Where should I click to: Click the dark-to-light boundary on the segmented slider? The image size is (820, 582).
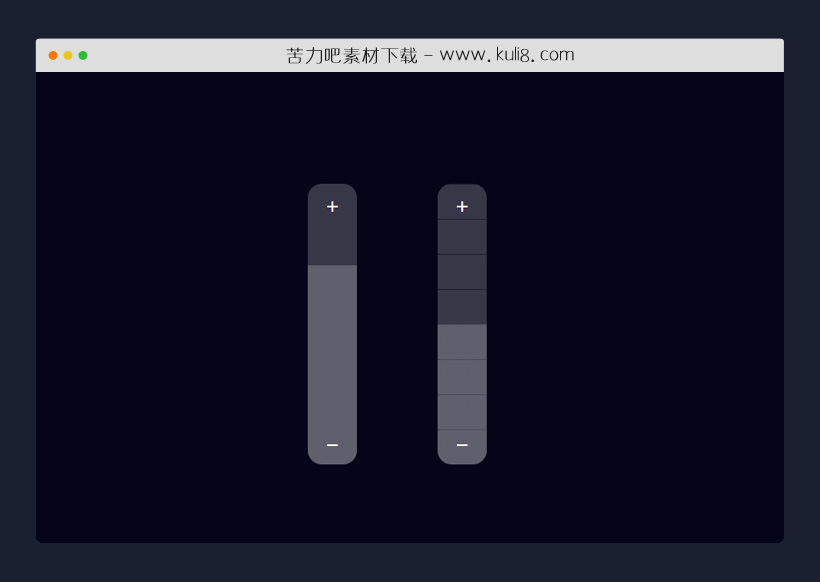pos(462,325)
